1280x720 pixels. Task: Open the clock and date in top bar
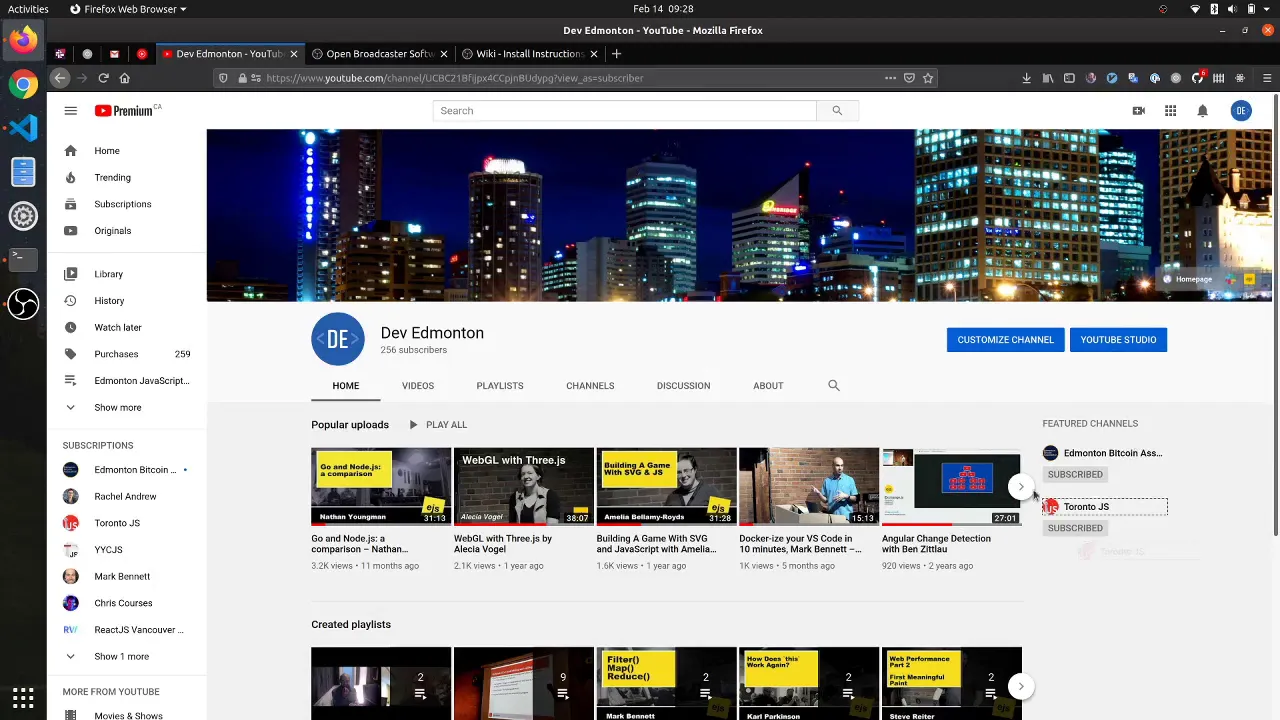tap(663, 9)
